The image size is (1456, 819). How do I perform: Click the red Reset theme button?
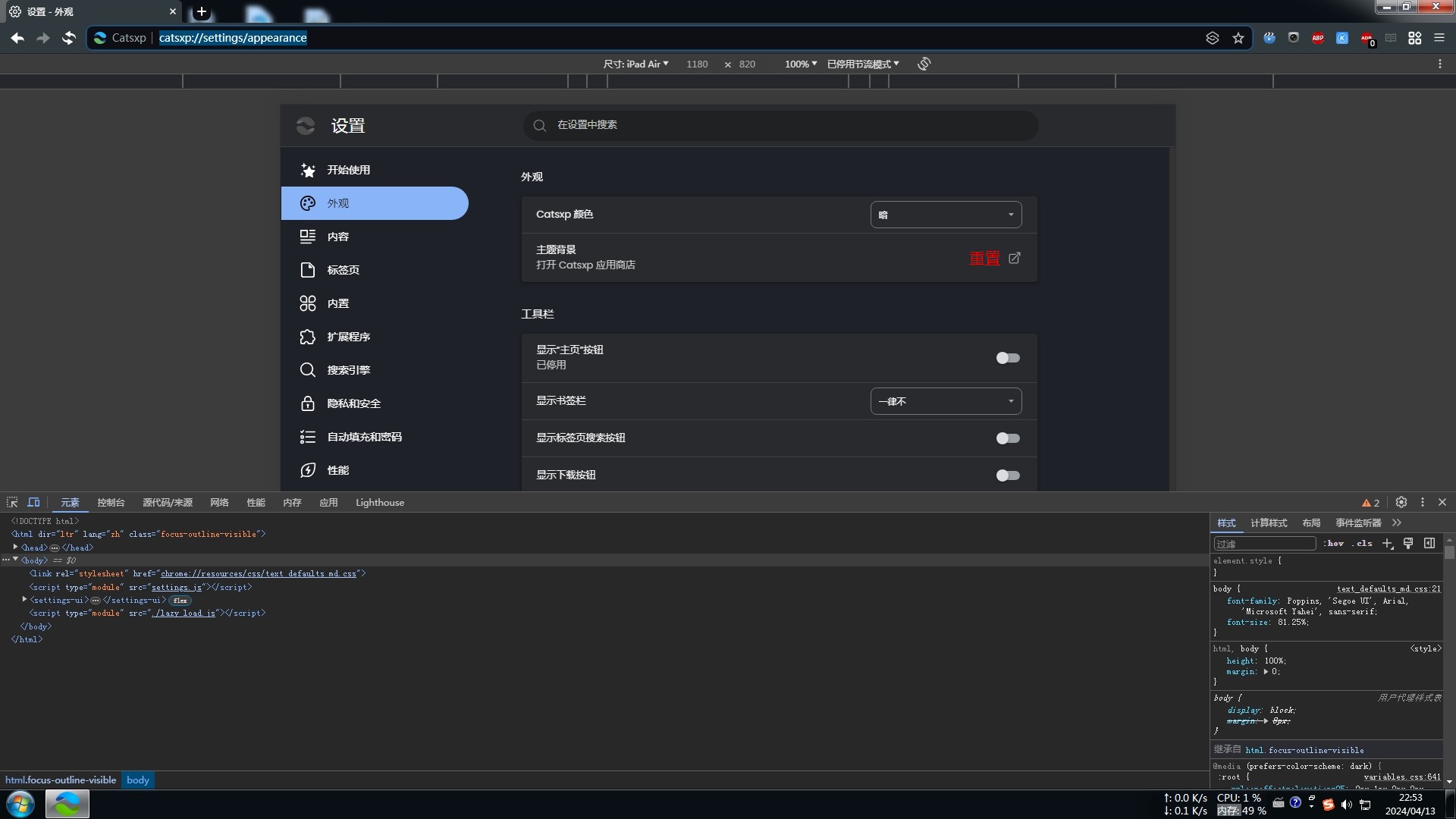(984, 259)
